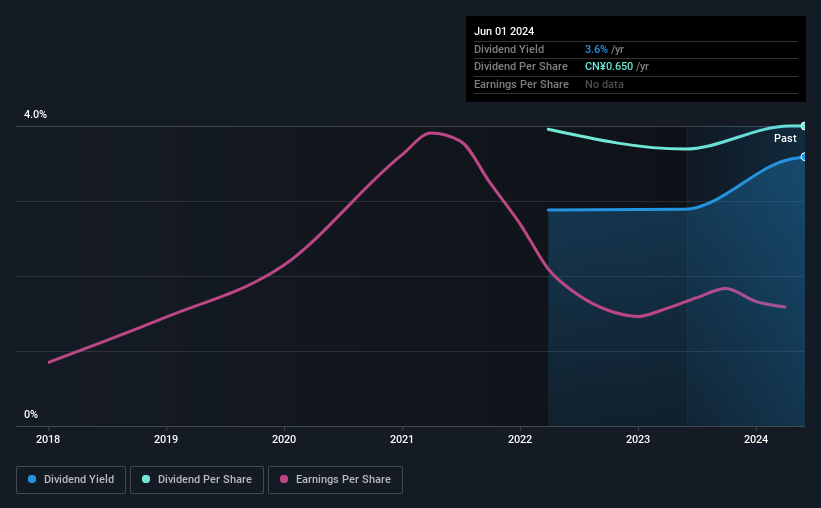Click the blue Dividend Yield legend dot
Viewport: 821px width, 508px height.
(32, 479)
